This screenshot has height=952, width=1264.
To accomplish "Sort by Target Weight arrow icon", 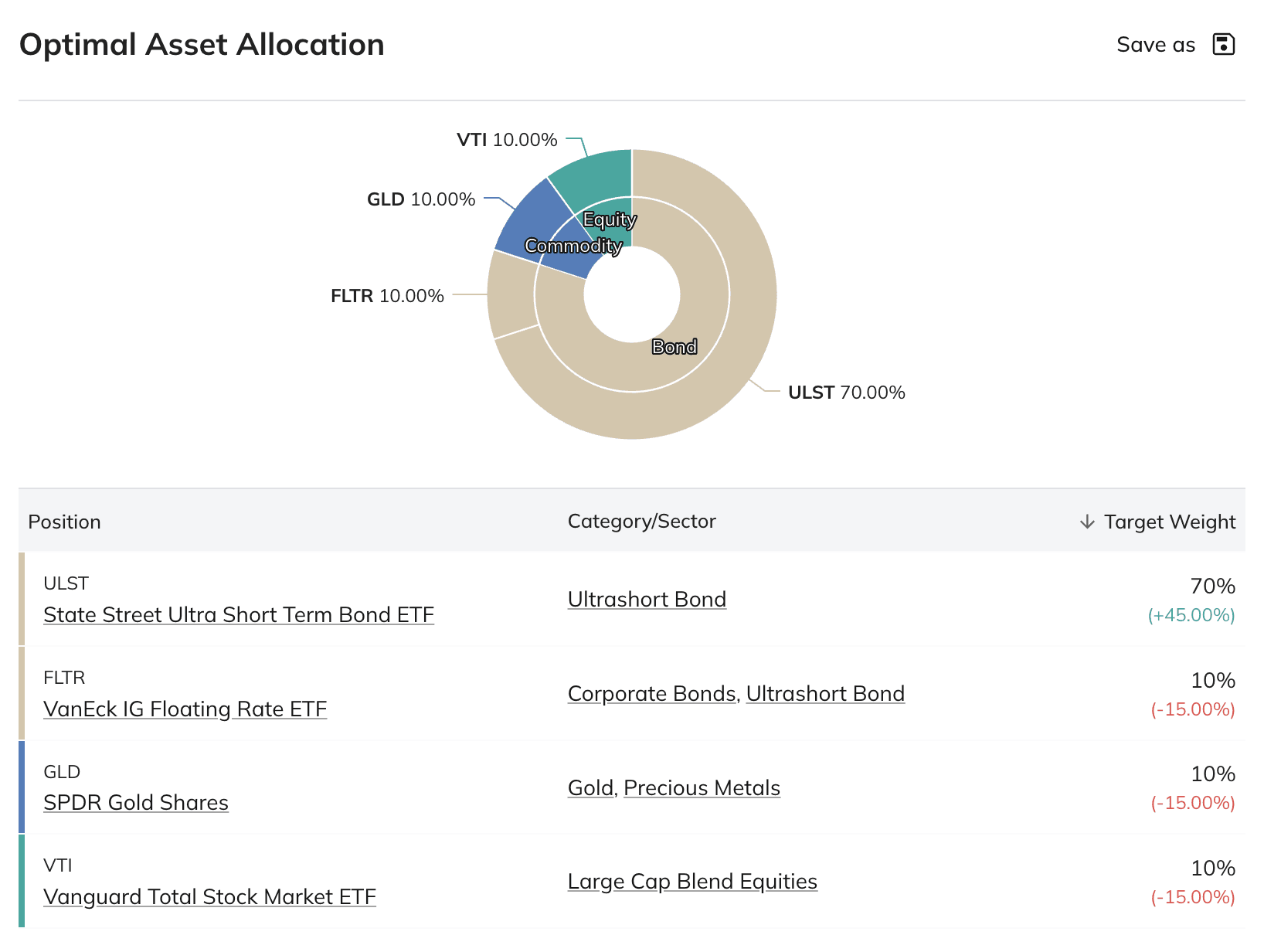I will (1087, 522).
